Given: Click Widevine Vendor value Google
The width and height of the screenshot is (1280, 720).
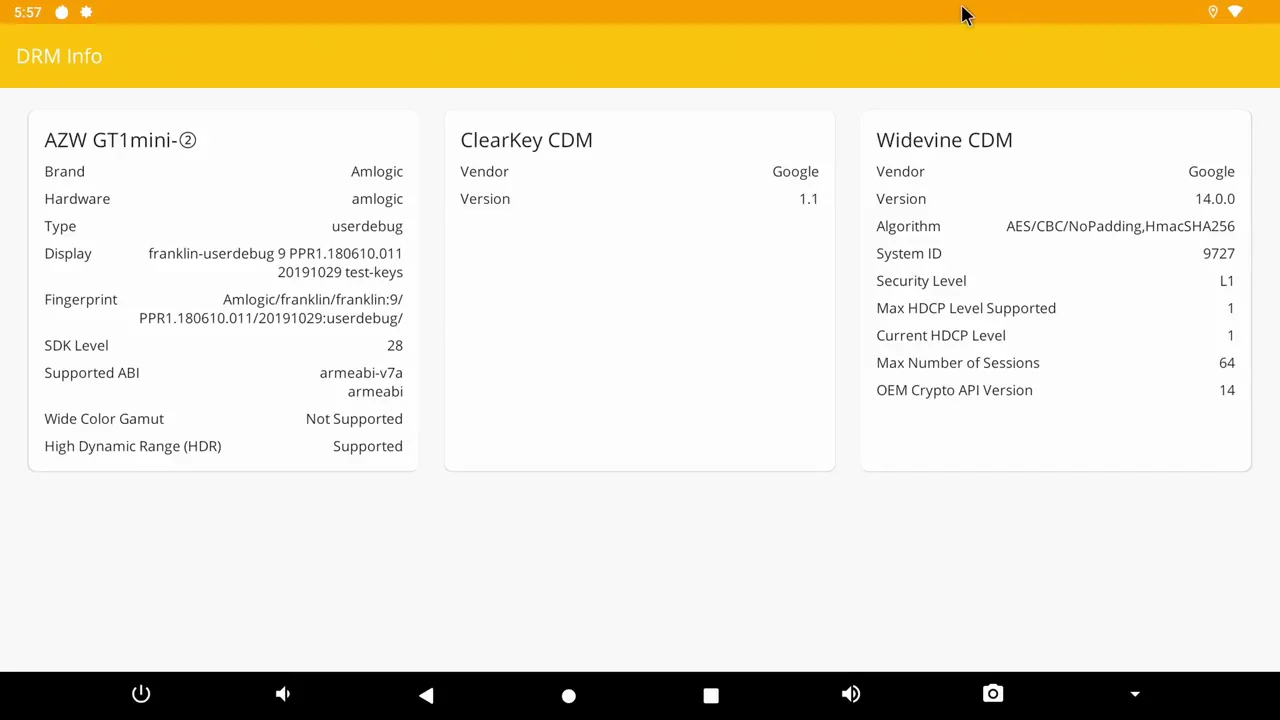Looking at the screenshot, I should (1211, 172).
